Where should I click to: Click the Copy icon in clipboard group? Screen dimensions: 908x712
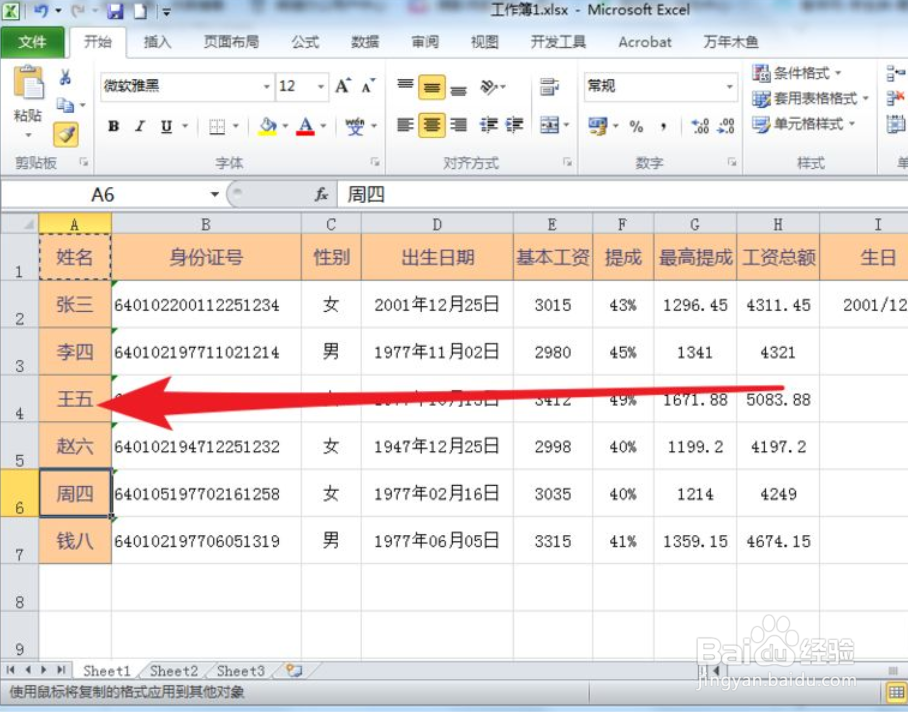pyautogui.click(x=65, y=105)
